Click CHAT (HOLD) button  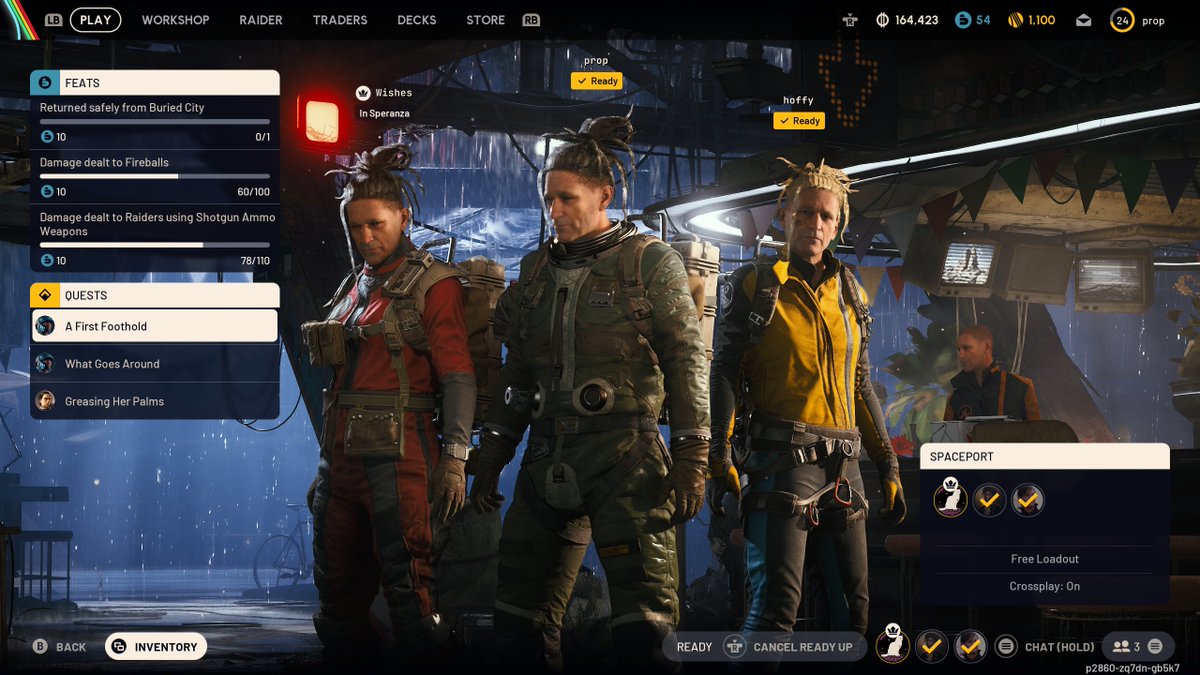point(1047,647)
